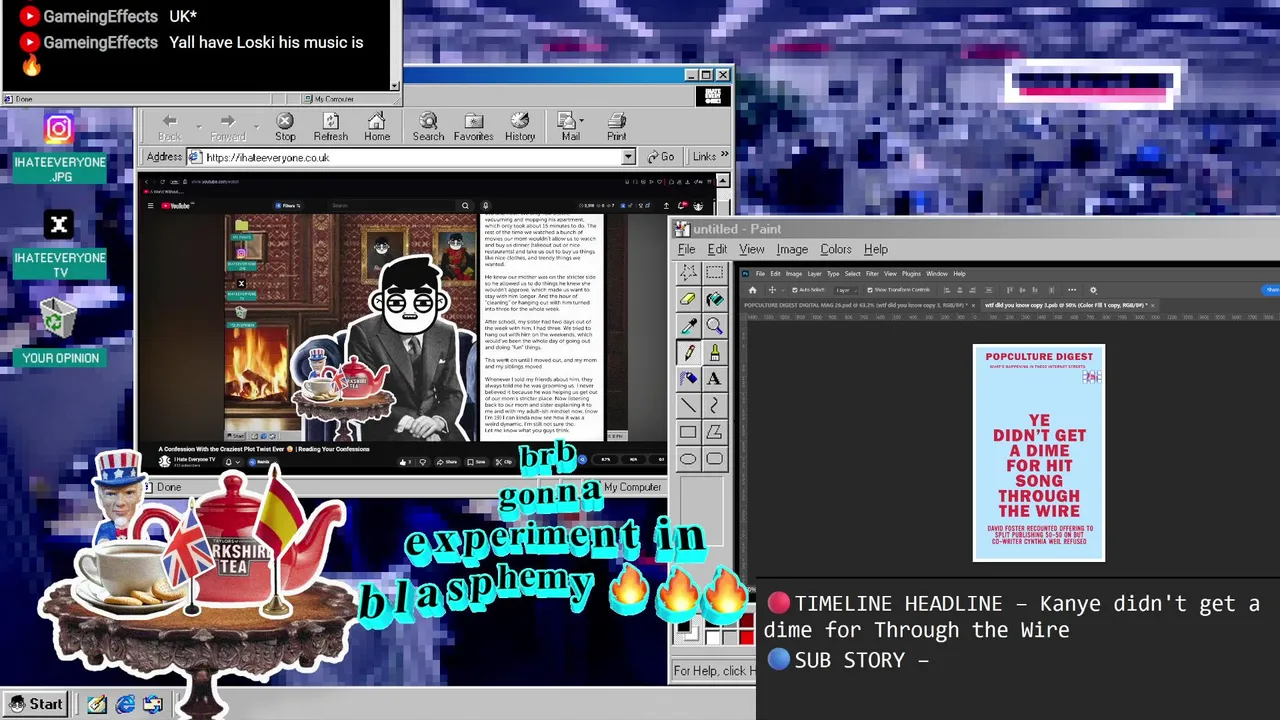Go to the browser Home page

tap(377, 127)
